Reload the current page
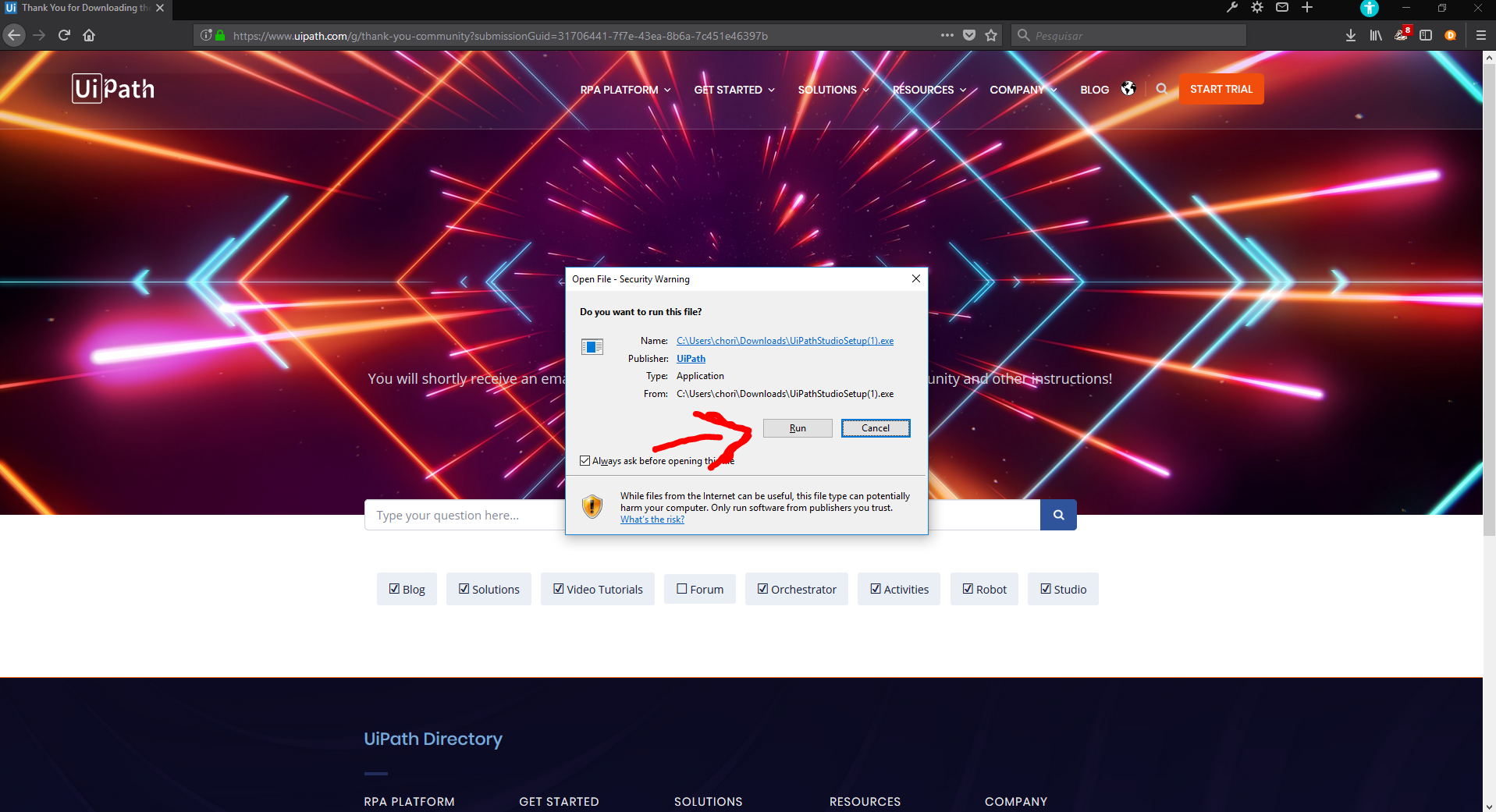Image resolution: width=1496 pixels, height=812 pixels. tap(65, 35)
